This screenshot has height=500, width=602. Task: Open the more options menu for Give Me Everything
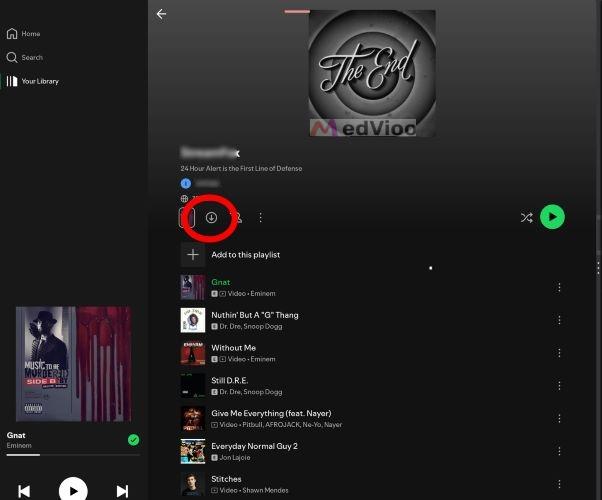click(x=559, y=419)
